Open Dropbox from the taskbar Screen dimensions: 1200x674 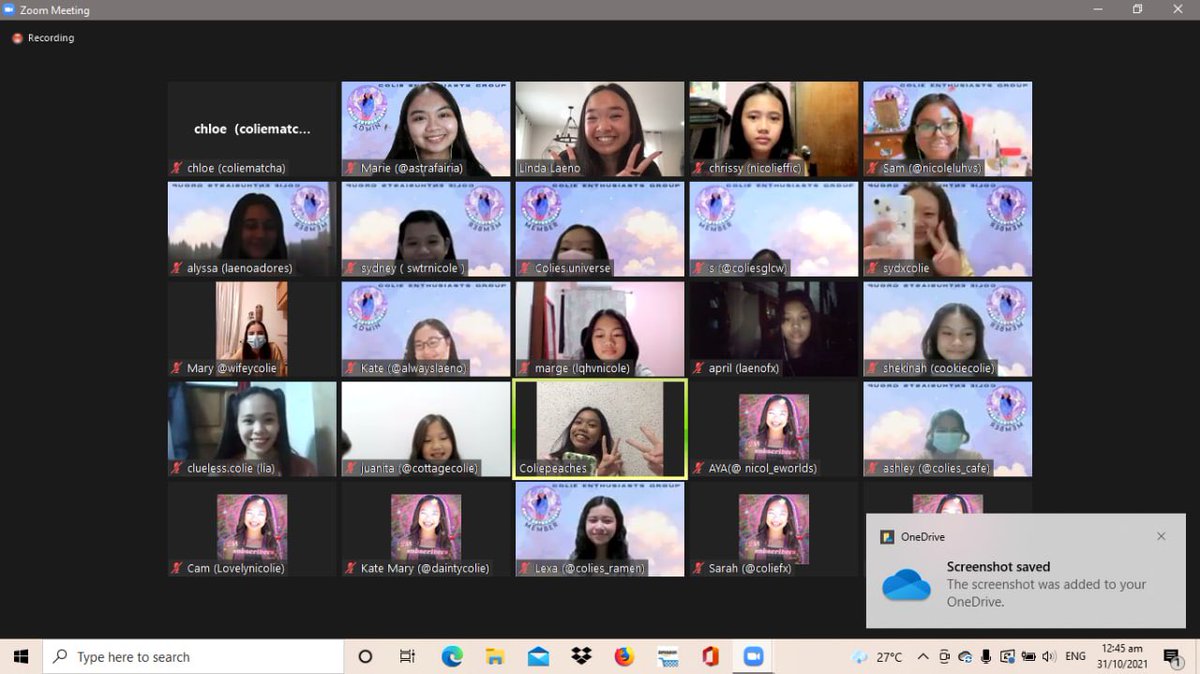click(581, 657)
